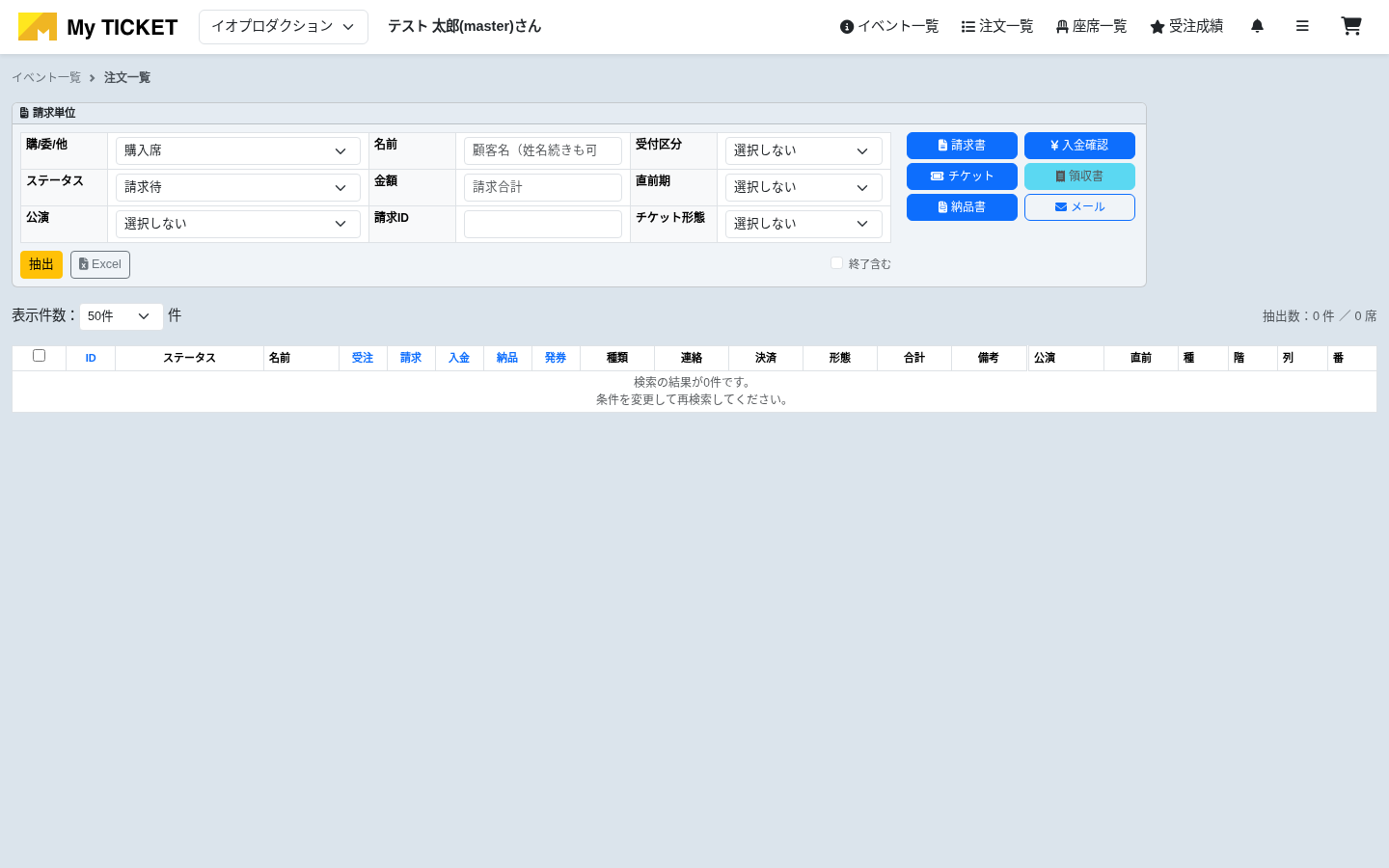Screen dimensions: 1389x868
Task: Sort by the ID column header
Action: 91,358
